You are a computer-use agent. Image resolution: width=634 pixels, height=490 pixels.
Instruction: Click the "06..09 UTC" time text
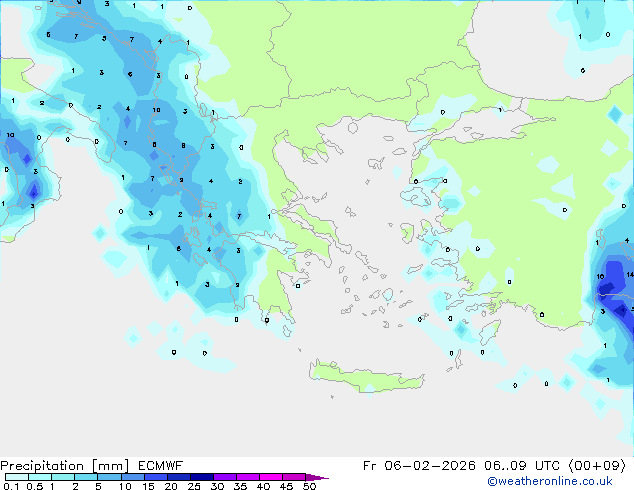click(522, 466)
